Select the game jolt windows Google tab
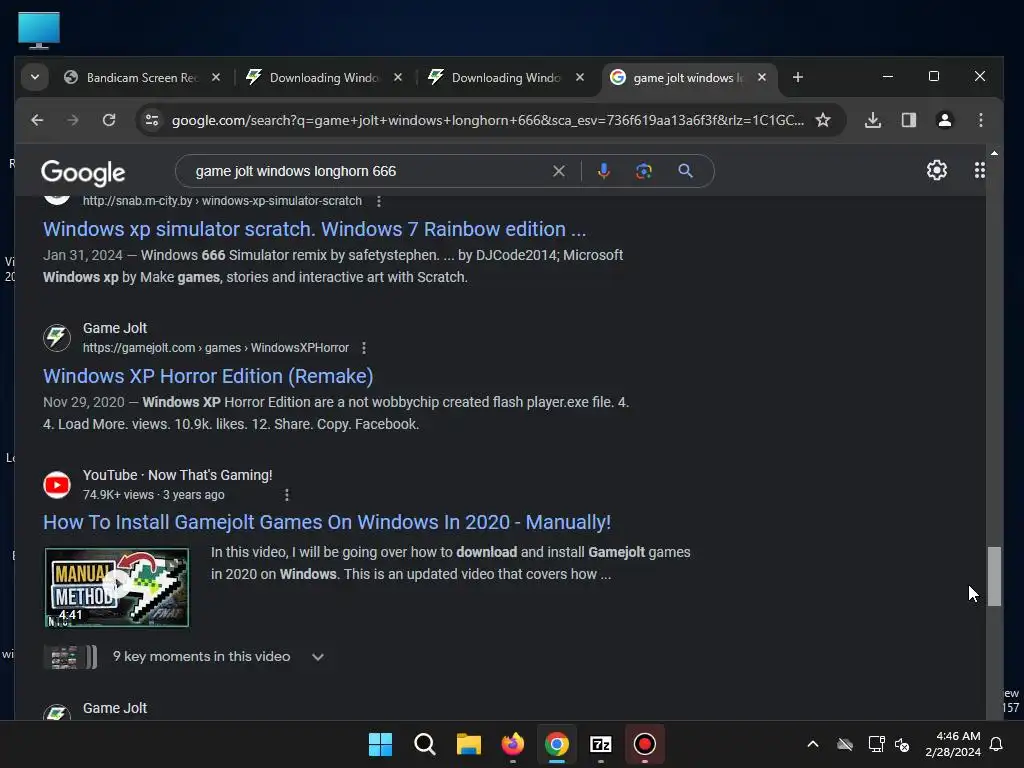This screenshot has width=1024, height=768. 688,78
